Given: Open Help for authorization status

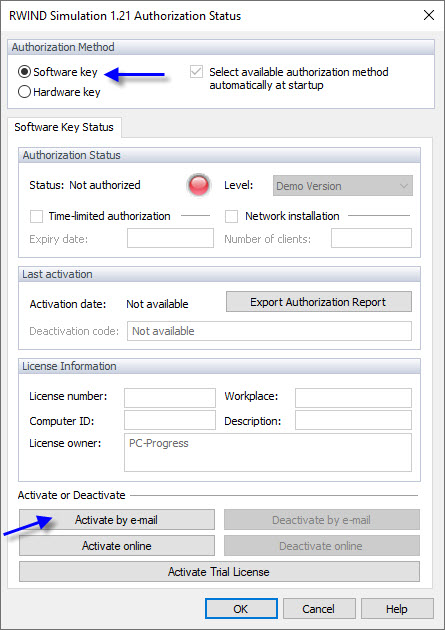Looking at the screenshot, I should (x=397, y=609).
